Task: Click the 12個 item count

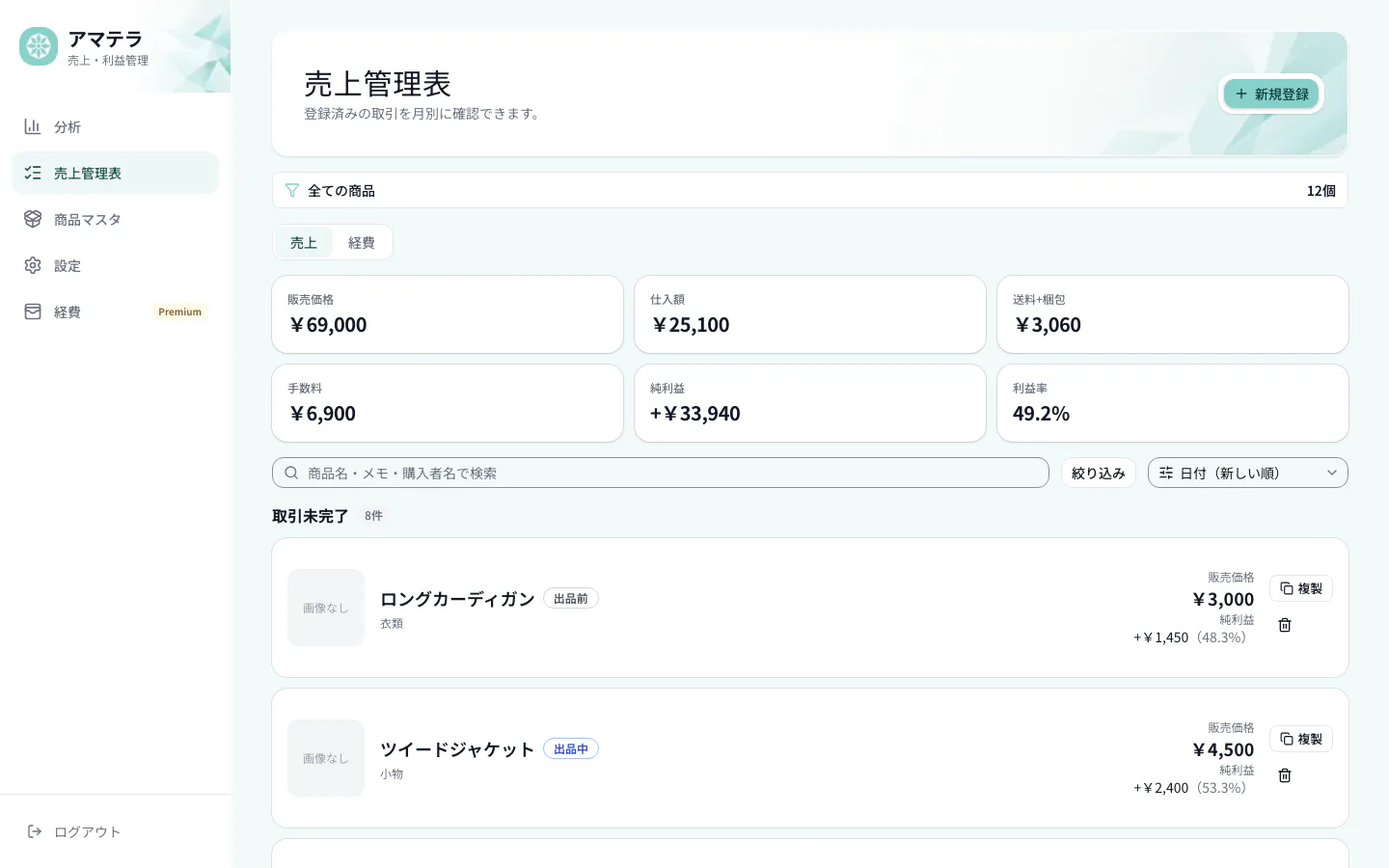Action: [1321, 191]
